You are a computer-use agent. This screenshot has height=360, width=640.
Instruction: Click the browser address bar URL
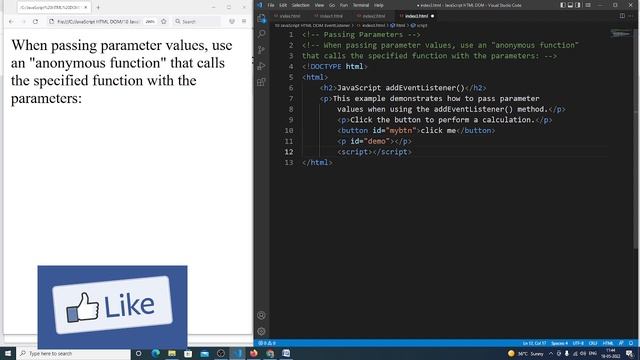(98, 21)
